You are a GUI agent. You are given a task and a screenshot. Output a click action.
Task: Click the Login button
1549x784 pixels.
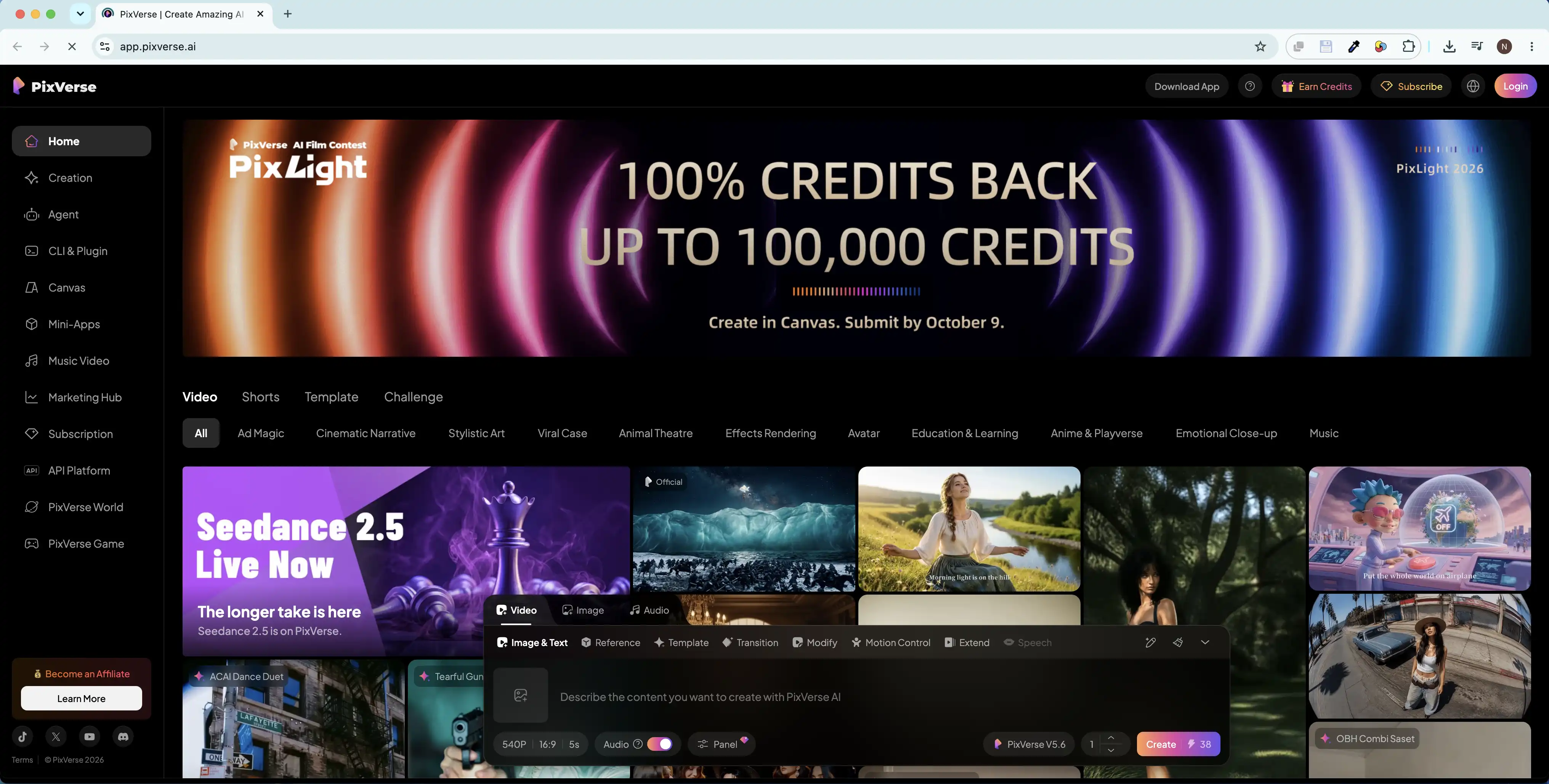point(1515,86)
